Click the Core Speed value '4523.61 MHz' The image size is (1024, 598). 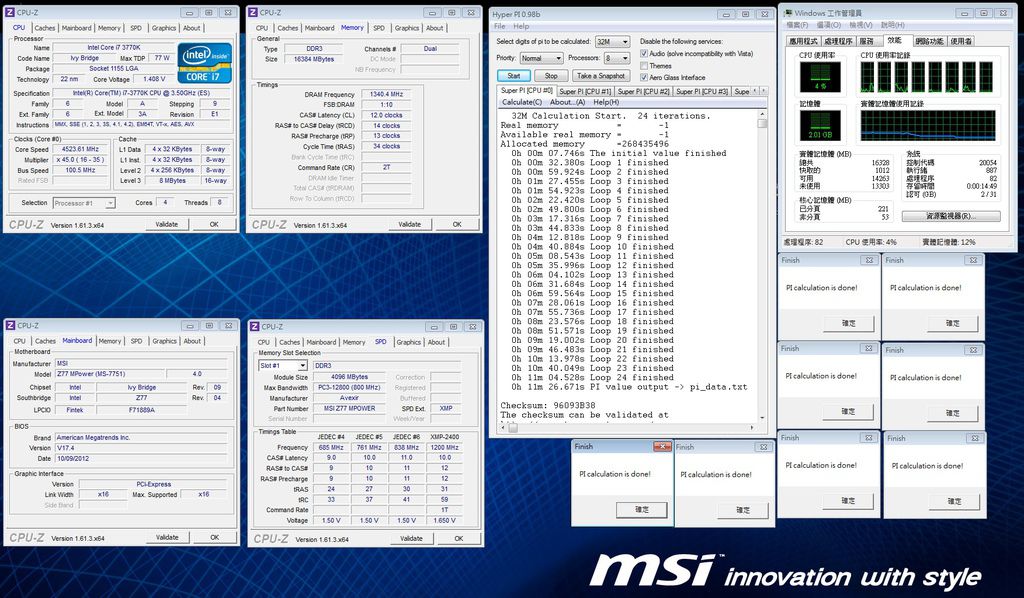(x=80, y=150)
